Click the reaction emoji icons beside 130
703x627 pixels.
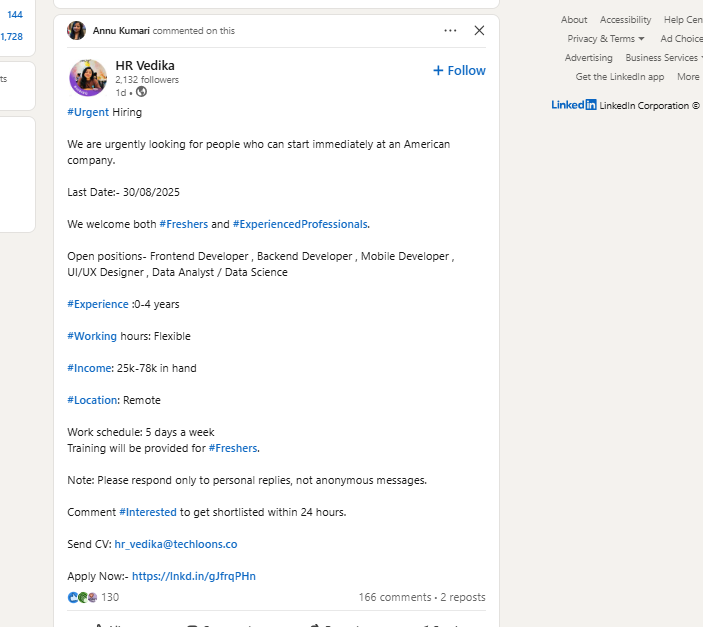83,597
